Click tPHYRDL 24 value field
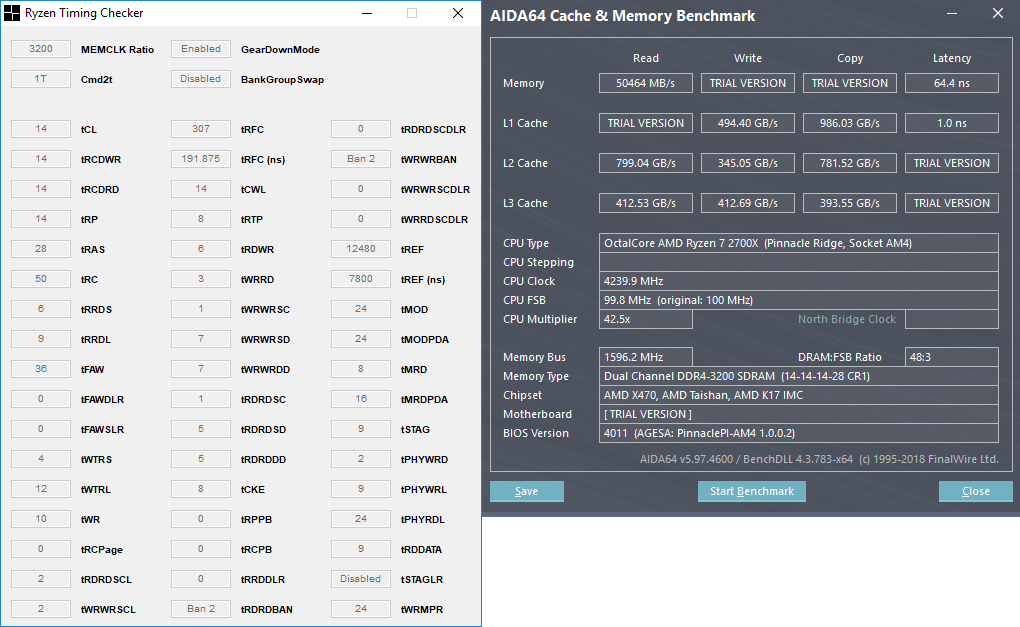 coord(361,518)
